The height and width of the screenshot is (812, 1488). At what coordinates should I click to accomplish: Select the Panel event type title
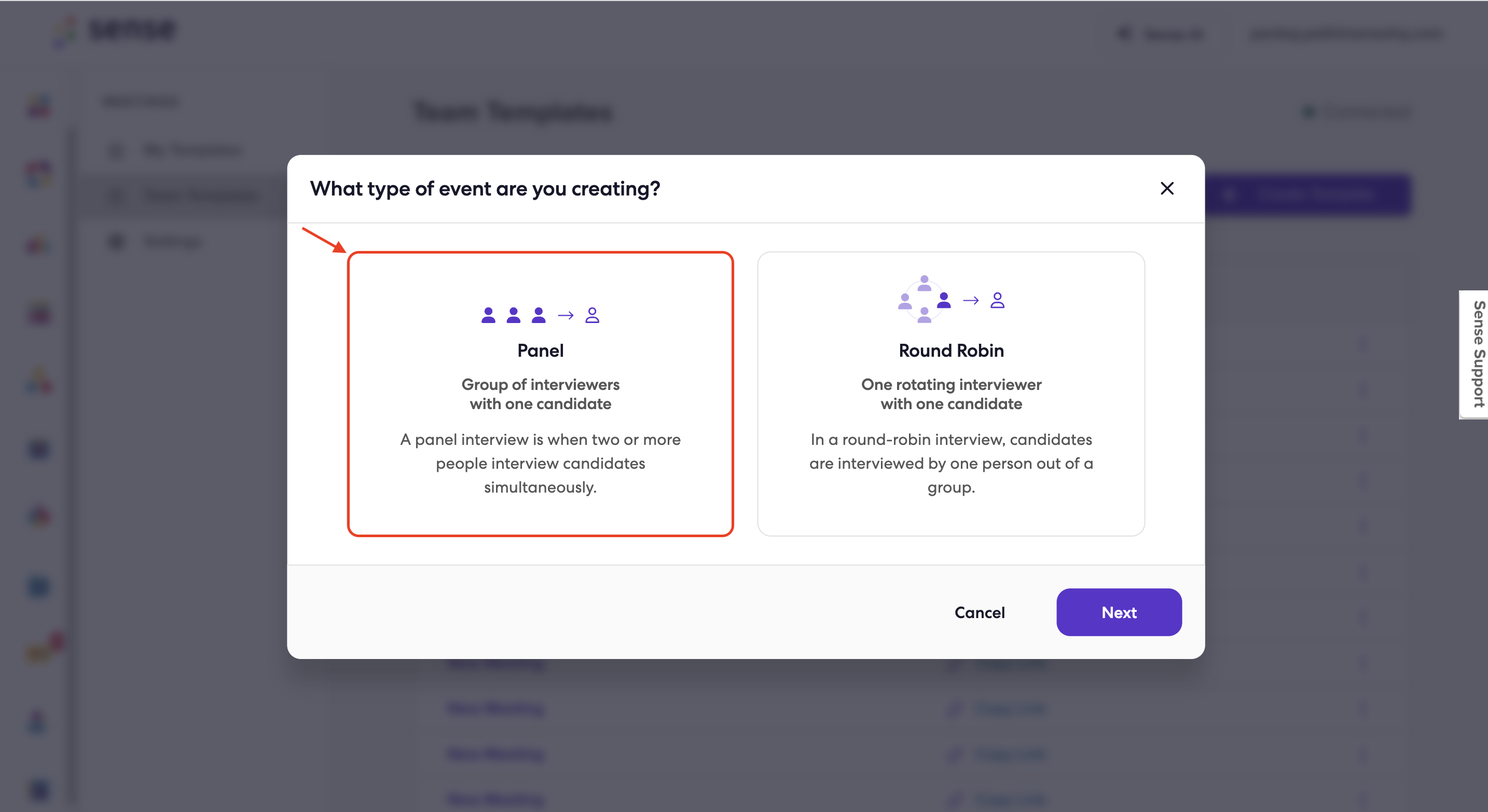pyautogui.click(x=540, y=351)
